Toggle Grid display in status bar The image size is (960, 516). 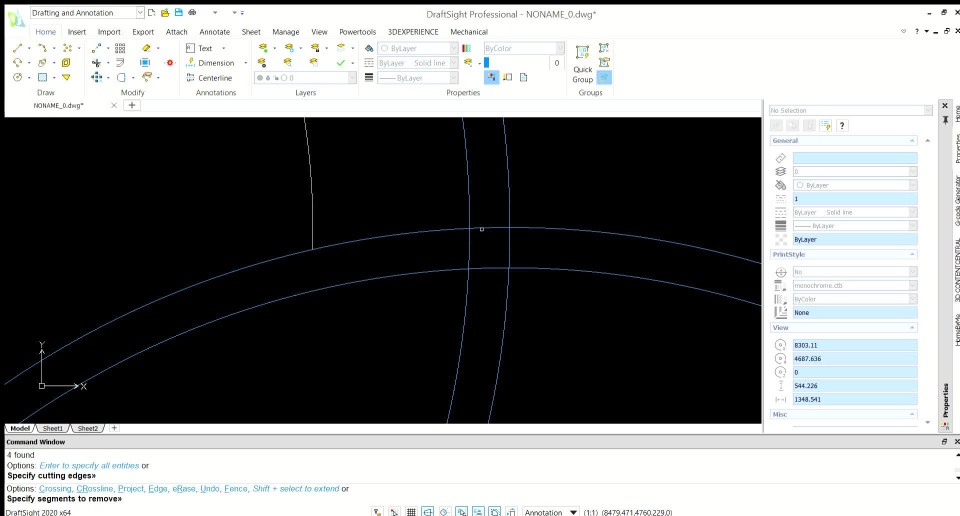[x=411, y=512]
